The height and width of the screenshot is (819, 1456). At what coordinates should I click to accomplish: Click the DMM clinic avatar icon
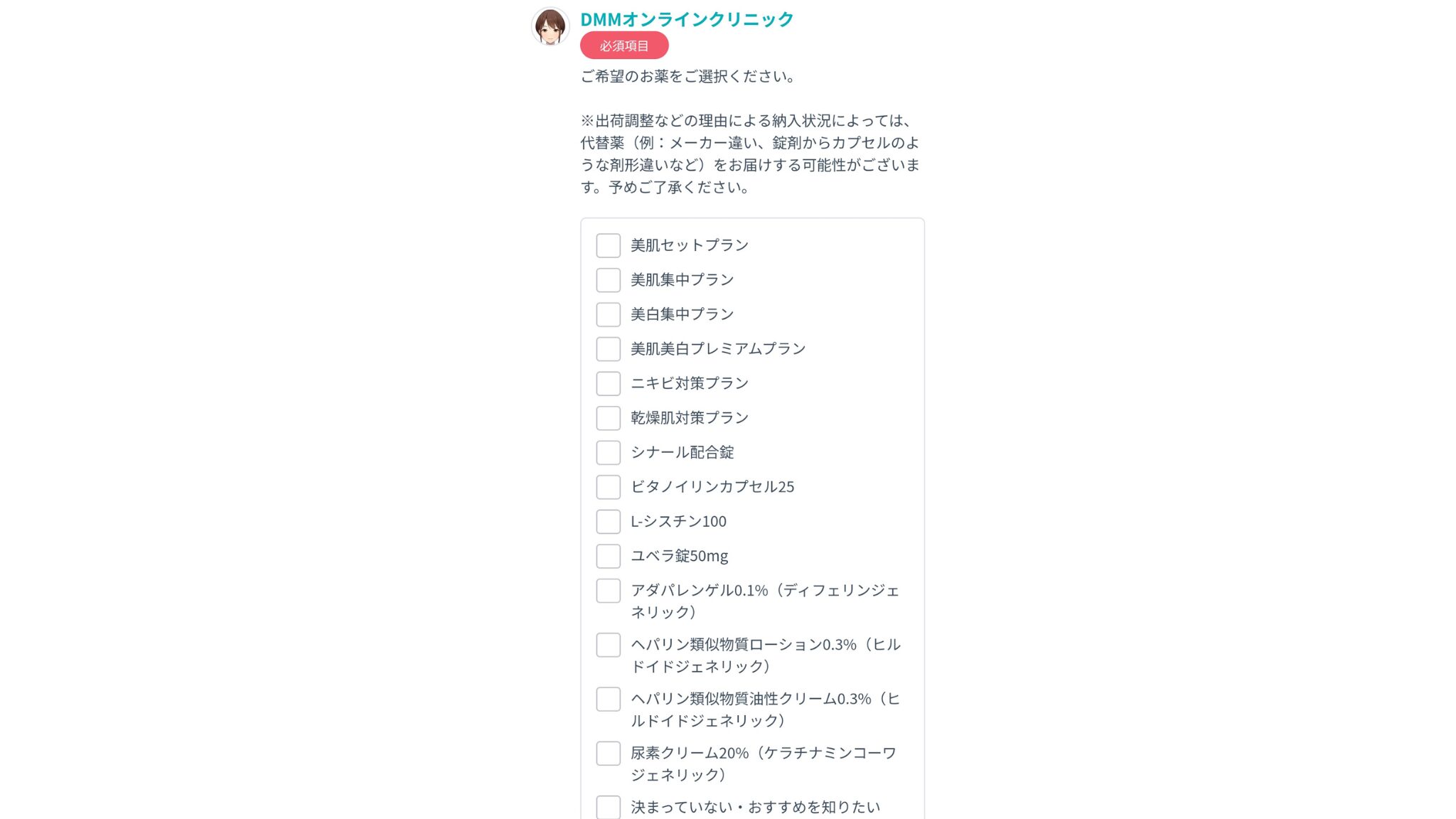tap(550, 27)
